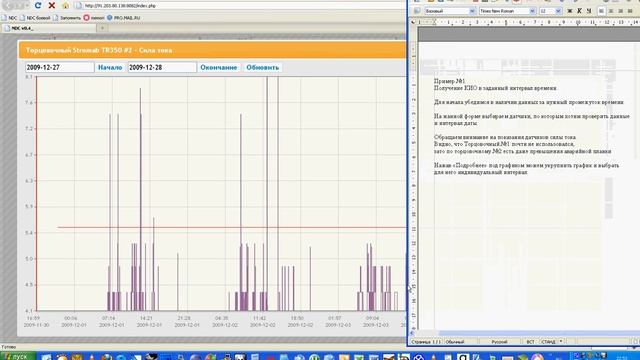Viewport: 640px width, 360px height.
Task: Switch to the NDC v0.4 browser tab
Action: [49, 28]
